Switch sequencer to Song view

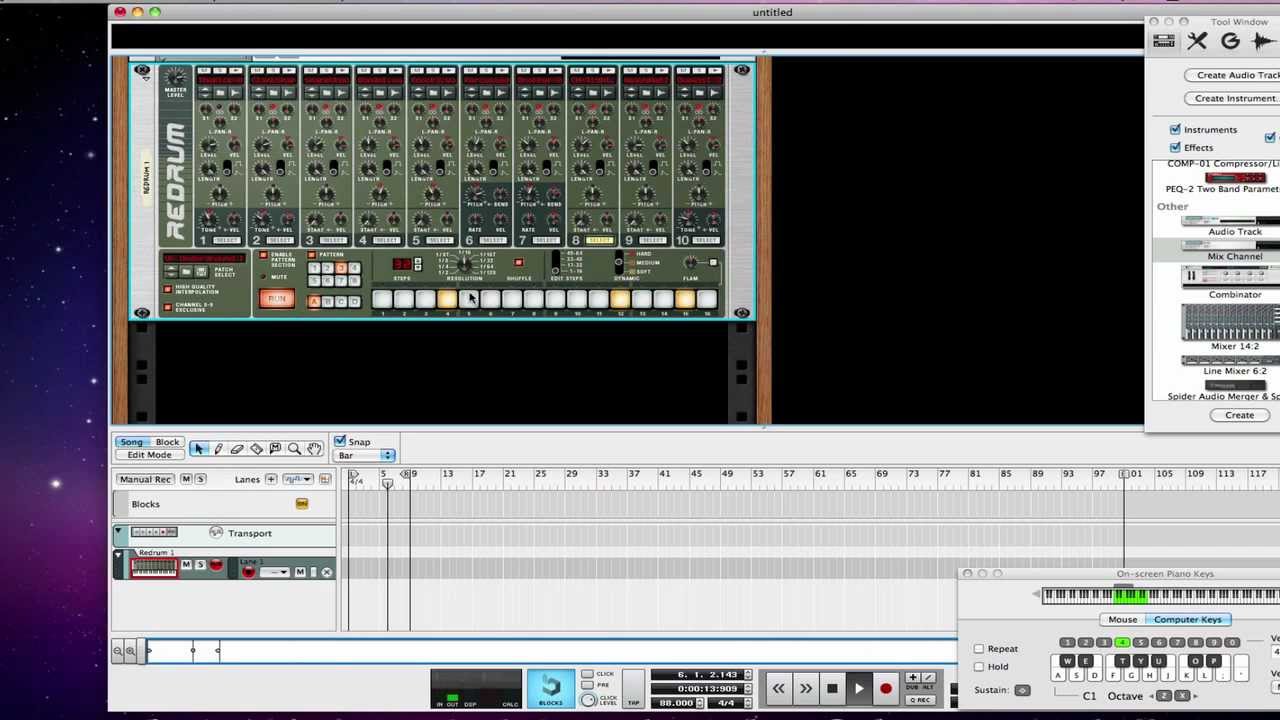click(x=131, y=442)
